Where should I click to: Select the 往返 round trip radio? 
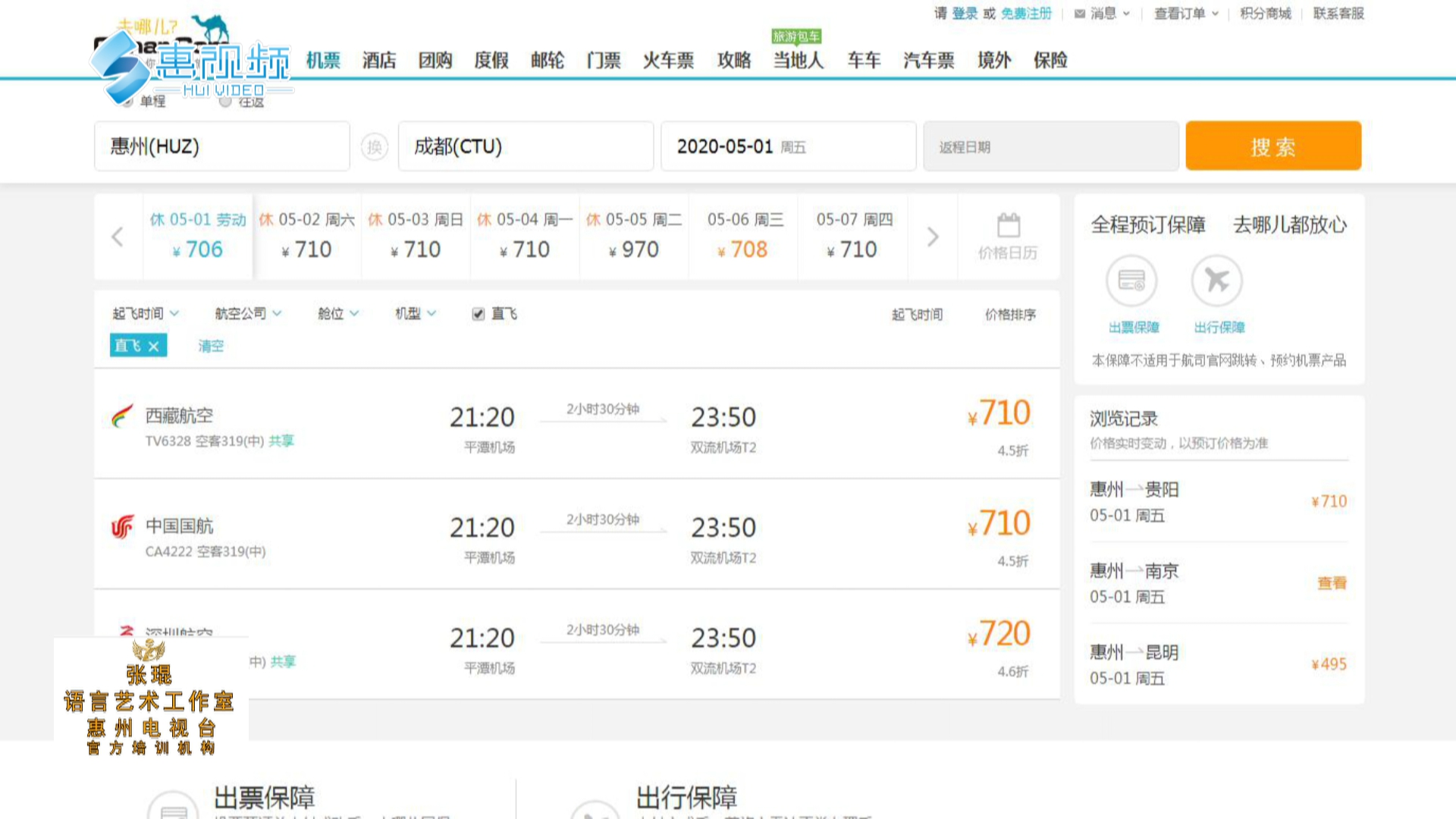coord(225,102)
